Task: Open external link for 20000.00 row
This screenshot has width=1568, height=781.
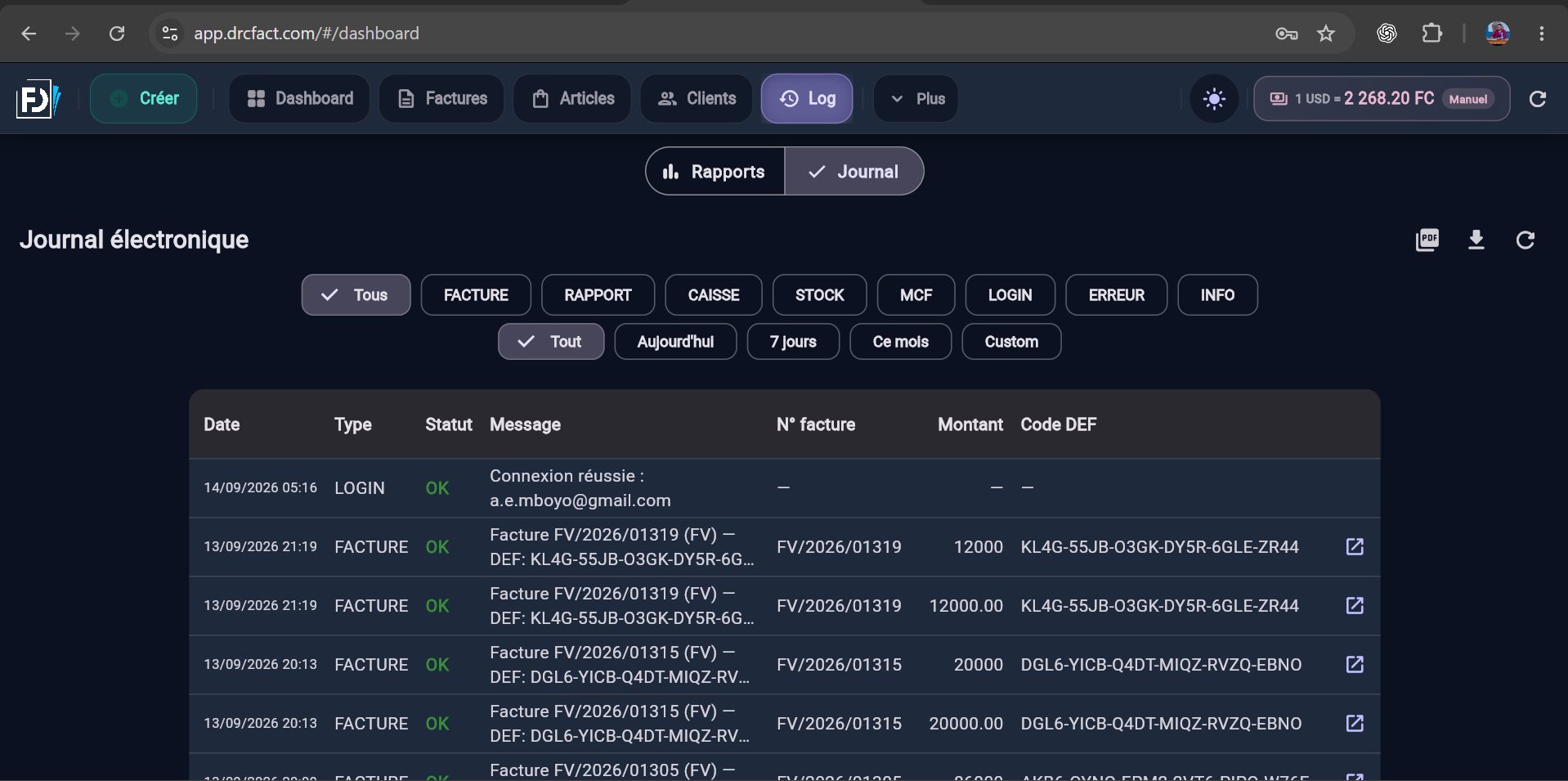Action: pos(1355,723)
